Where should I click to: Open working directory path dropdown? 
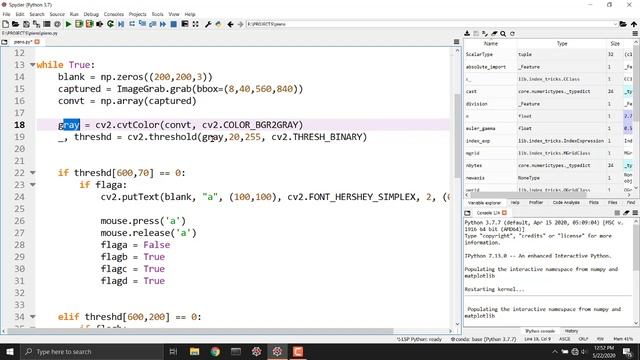[x=615, y=24]
